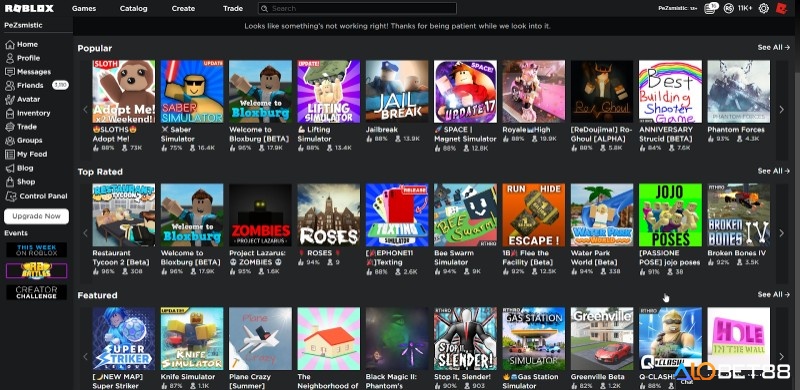Click See All for Featured

point(773,295)
